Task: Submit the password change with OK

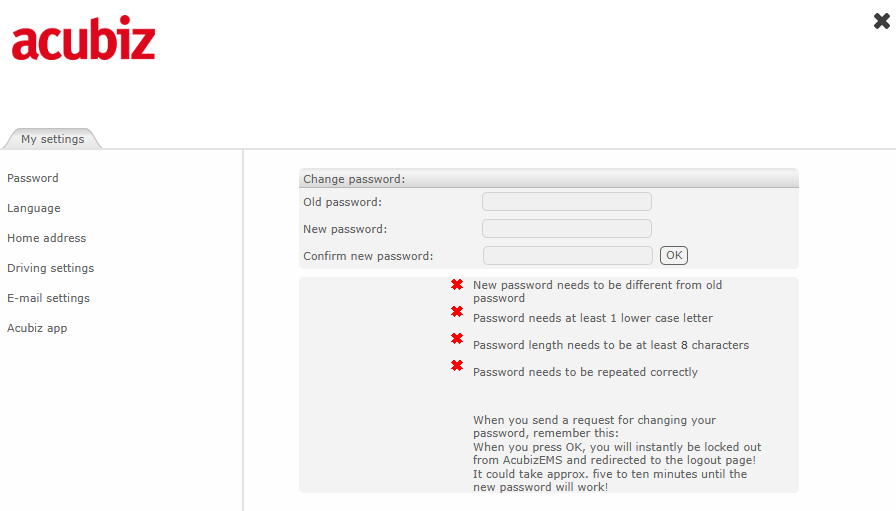Action: tap(674, 256)
